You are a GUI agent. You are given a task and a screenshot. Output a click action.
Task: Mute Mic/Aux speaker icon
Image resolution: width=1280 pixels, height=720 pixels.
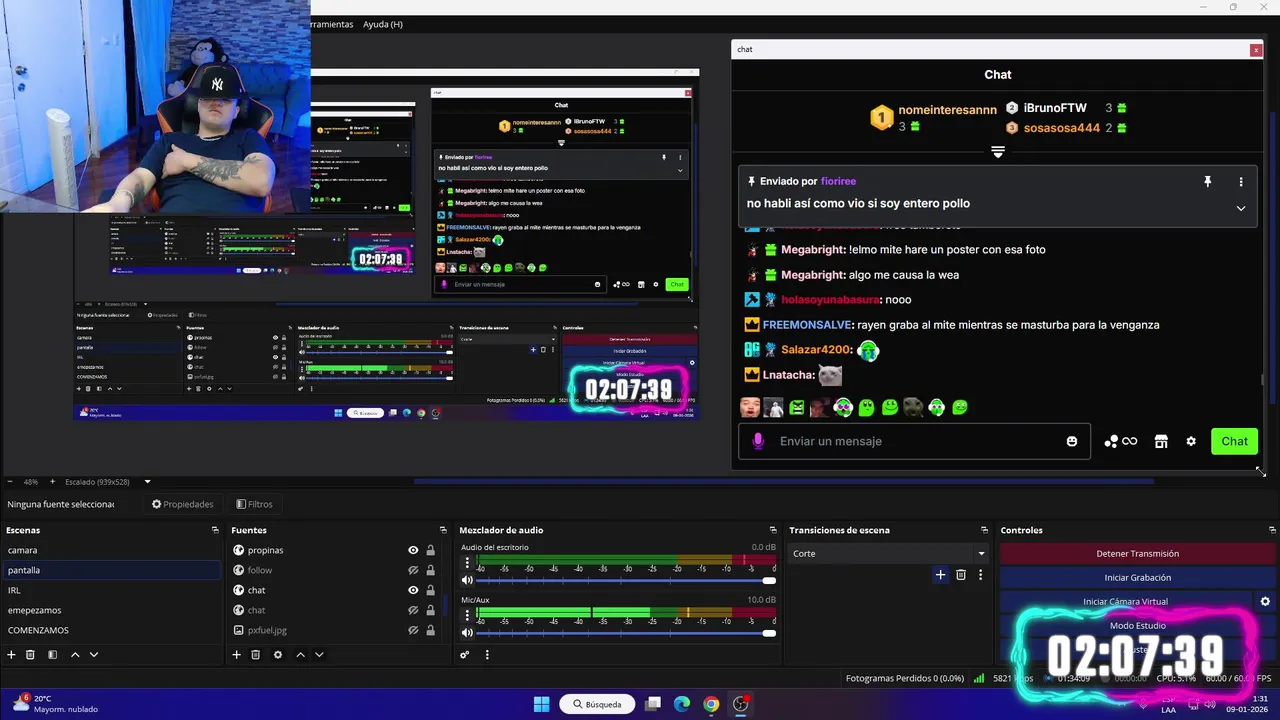click(466, 632)
